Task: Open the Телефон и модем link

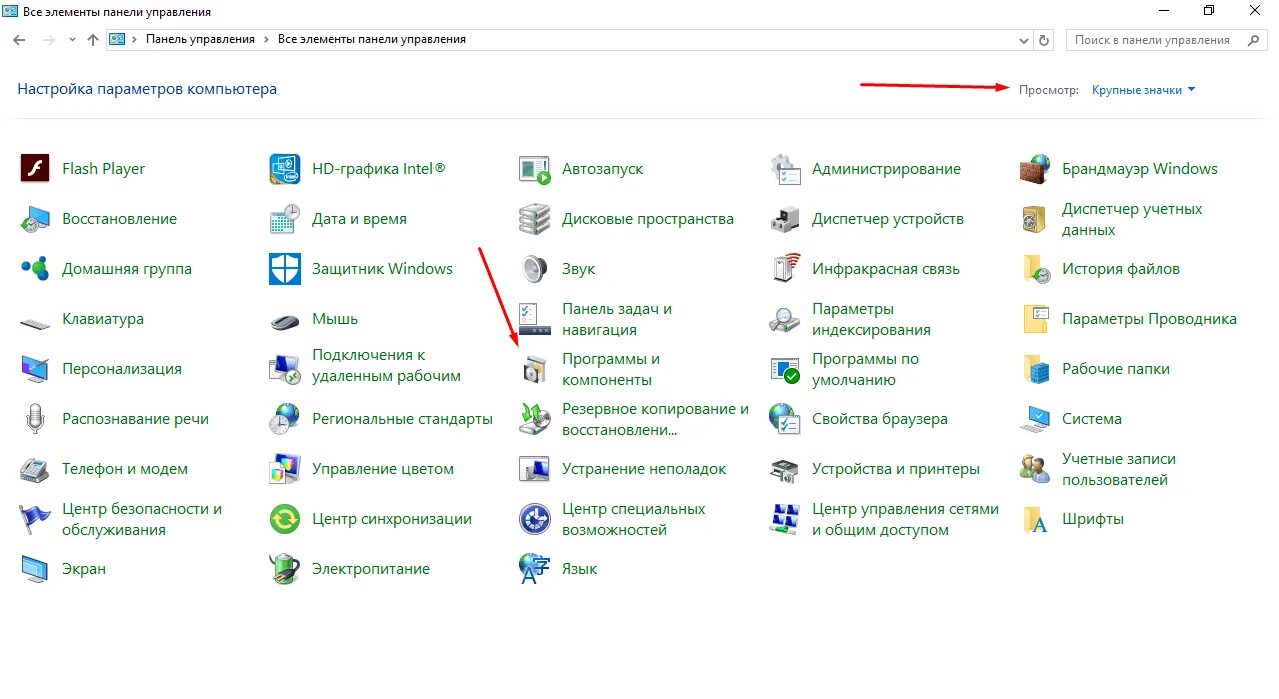Action: coord(125,469)
